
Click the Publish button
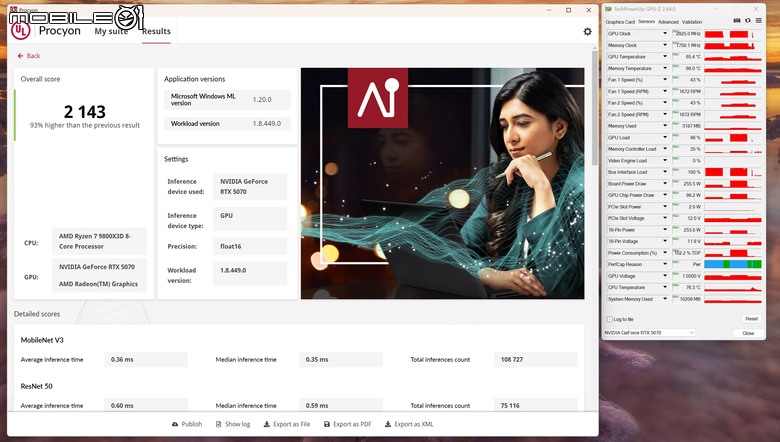[x=187, y=424]
